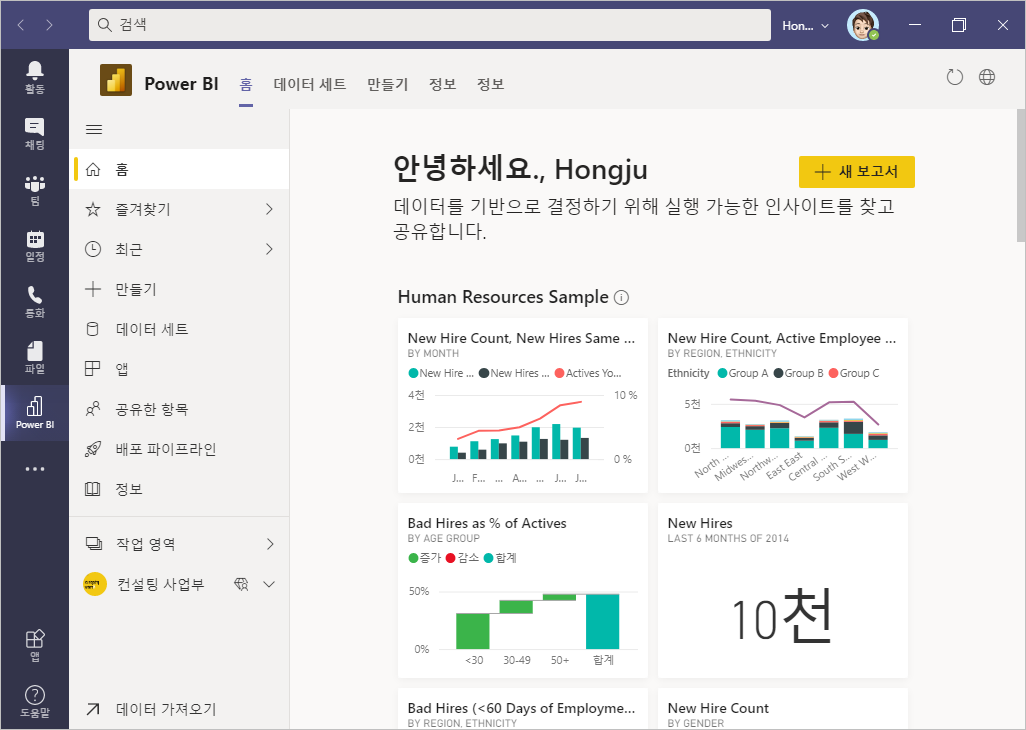Open New Hire Count by Region tile

783,406
